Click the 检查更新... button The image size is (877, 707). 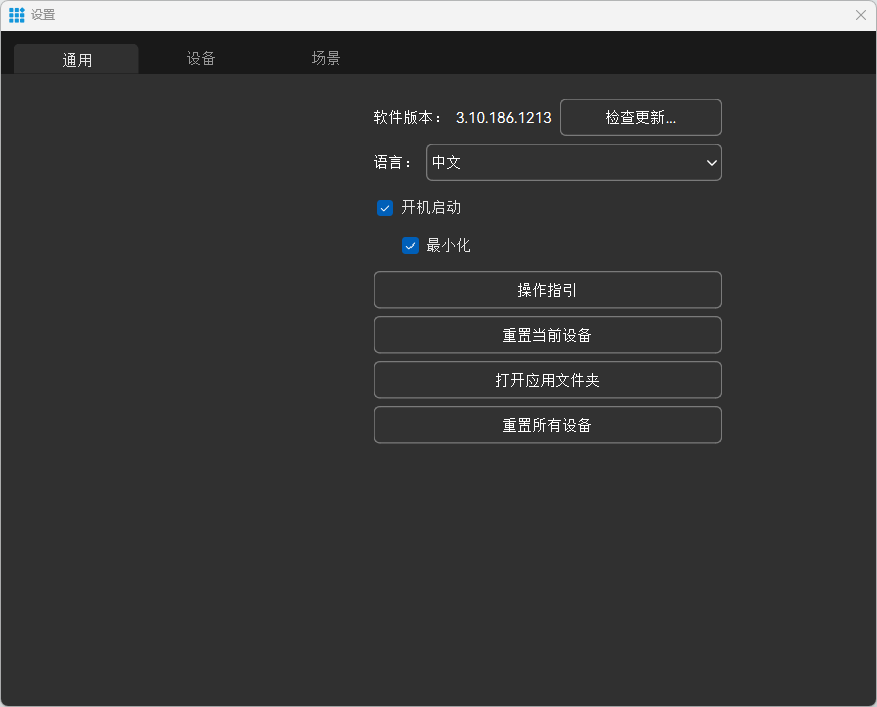(x=640, y=117)
